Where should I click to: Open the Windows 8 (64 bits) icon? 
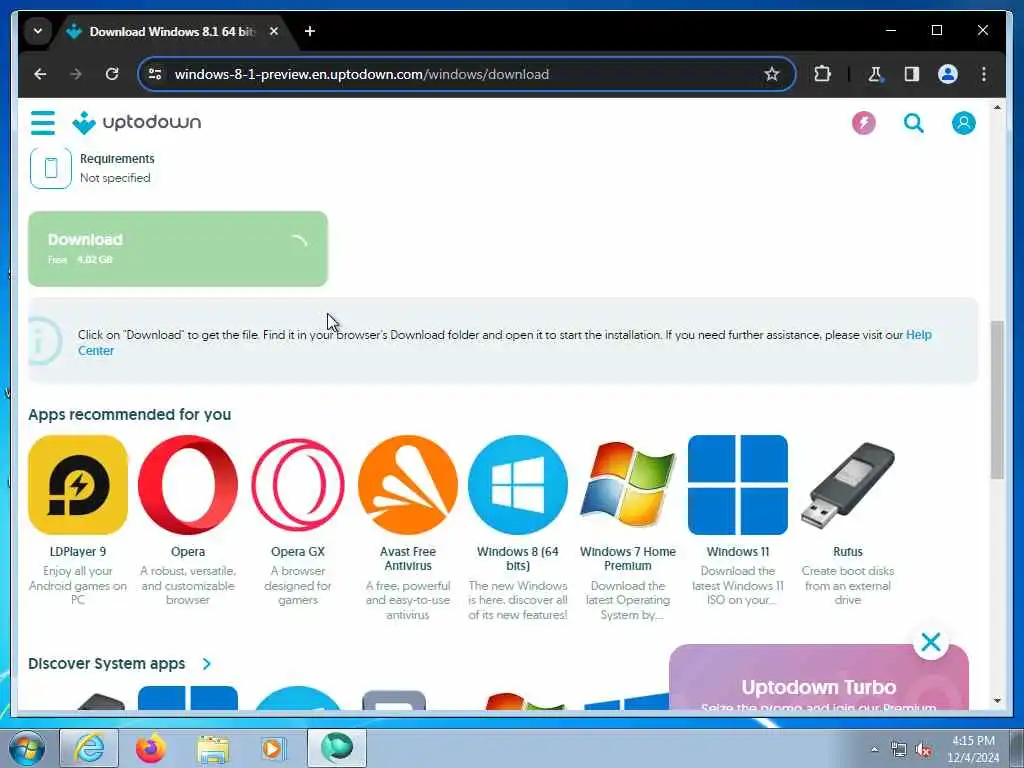518,485
